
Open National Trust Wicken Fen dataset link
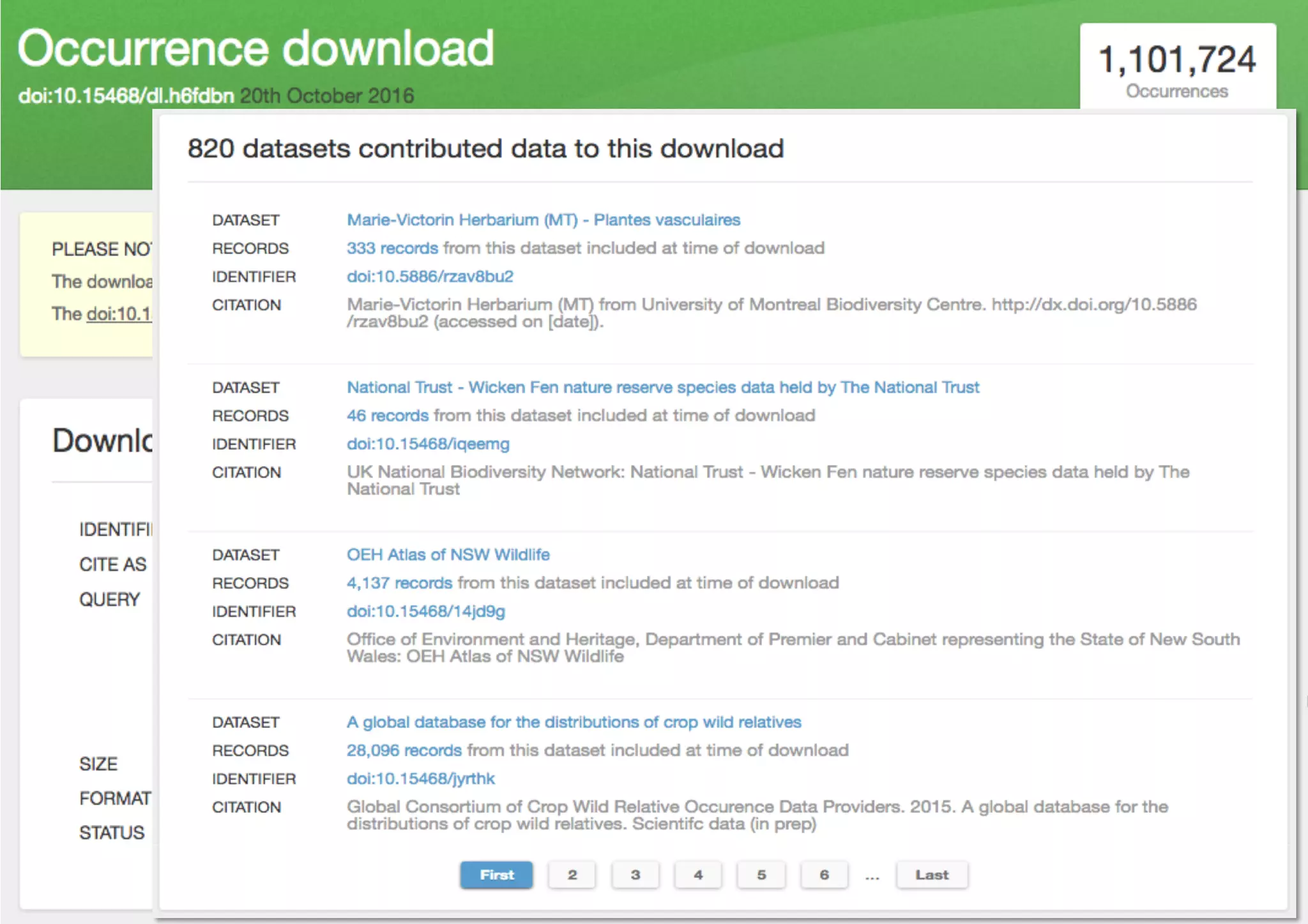pos(662,387)
